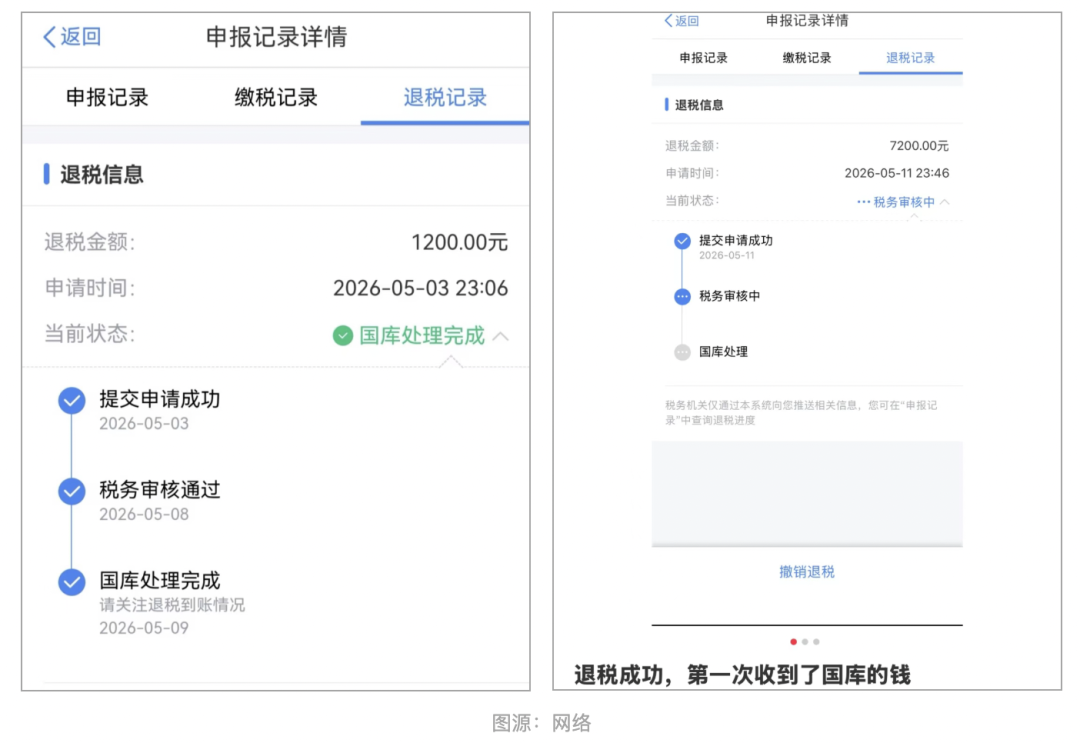Go back using 返回 in right screenshot

pyautogui.click(x=681, y=21)
